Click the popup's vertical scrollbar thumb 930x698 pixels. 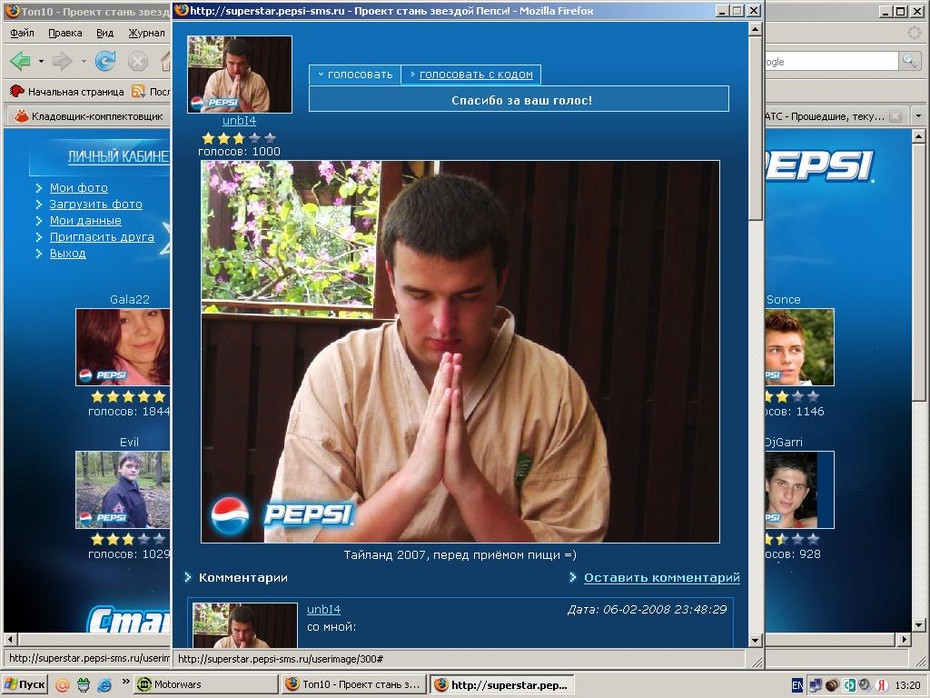755,129
